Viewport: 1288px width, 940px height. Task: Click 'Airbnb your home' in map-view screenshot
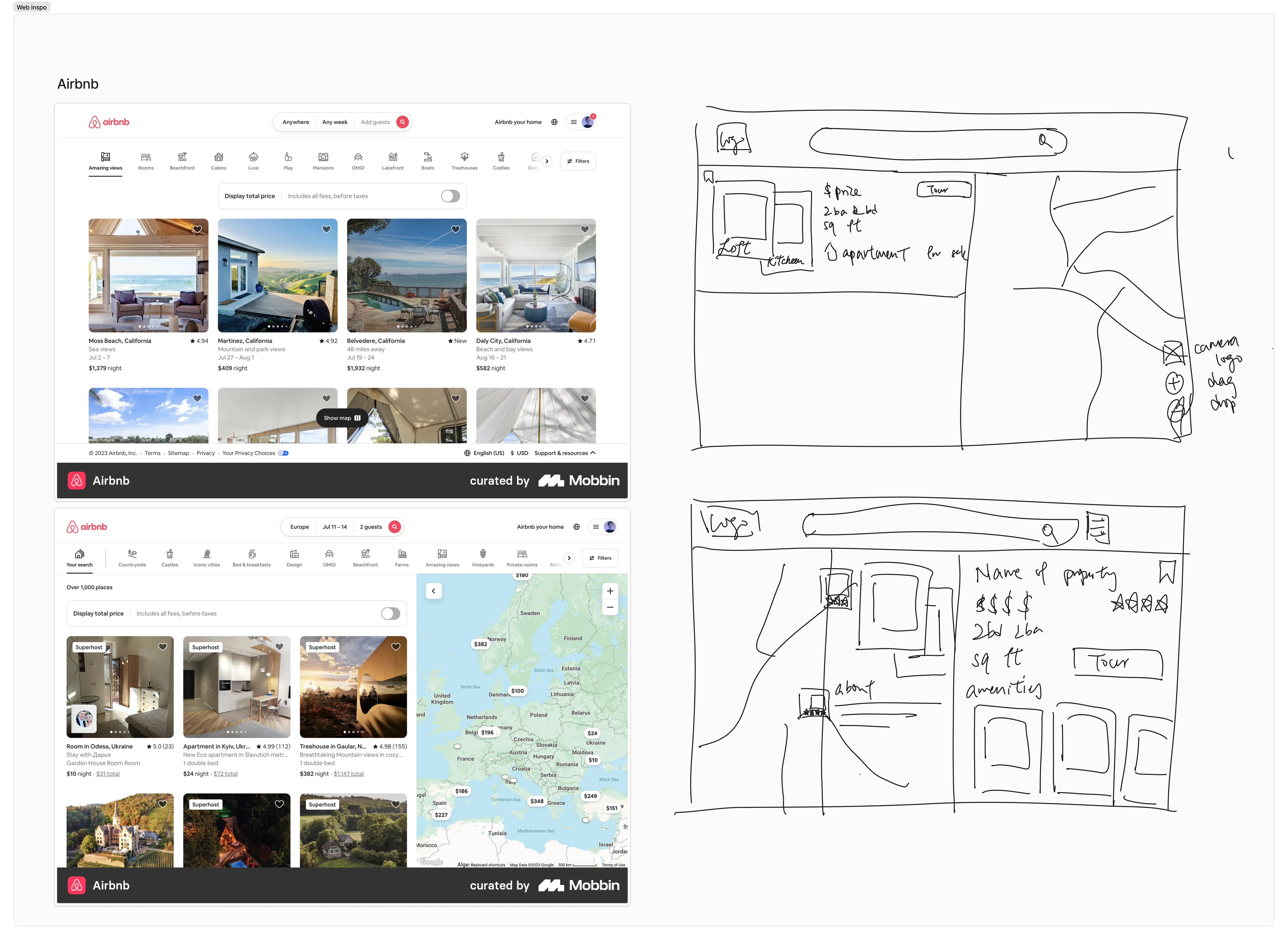pyautogui.click(x=540, y=527)
